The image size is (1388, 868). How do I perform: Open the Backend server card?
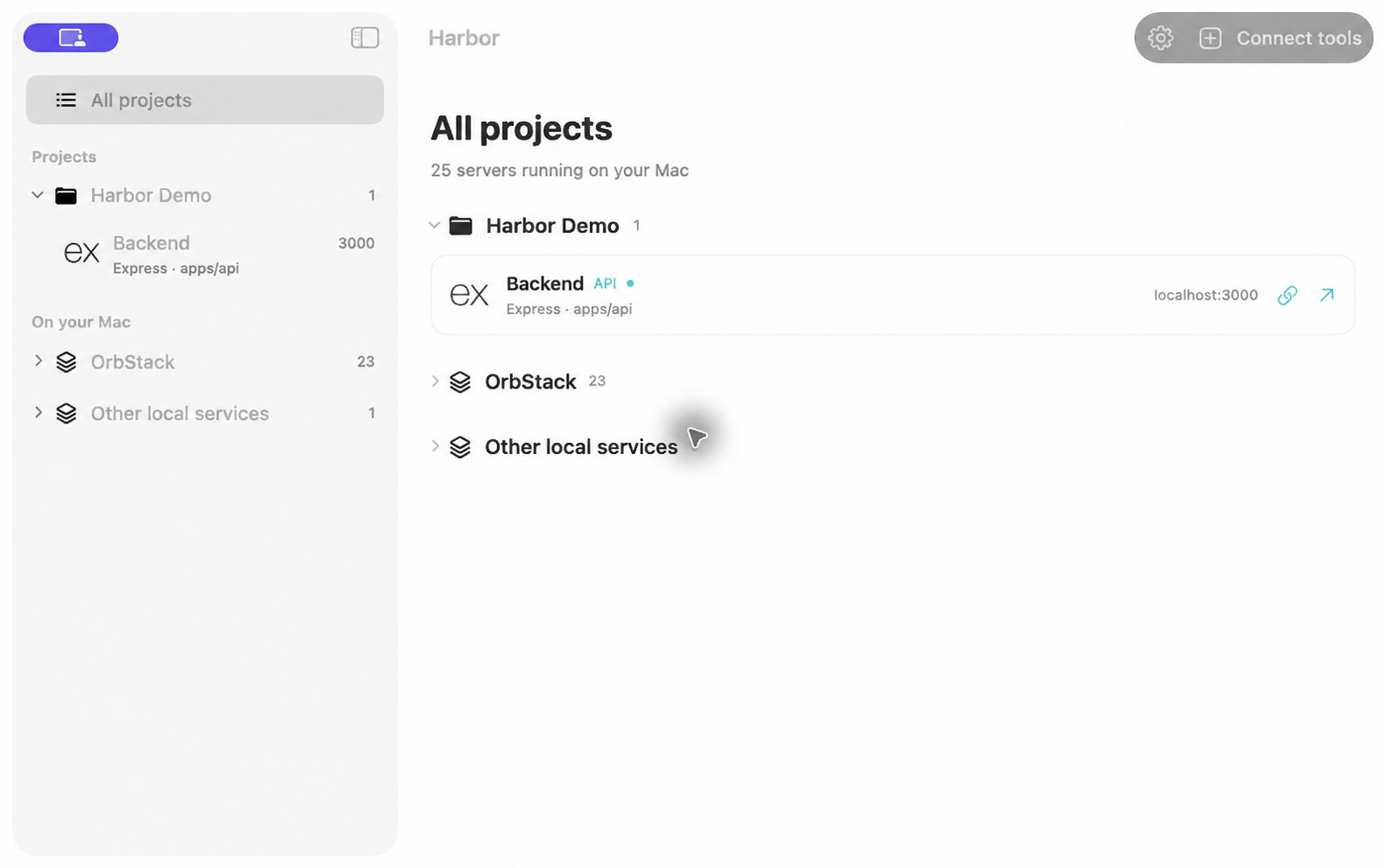[893, 295]
